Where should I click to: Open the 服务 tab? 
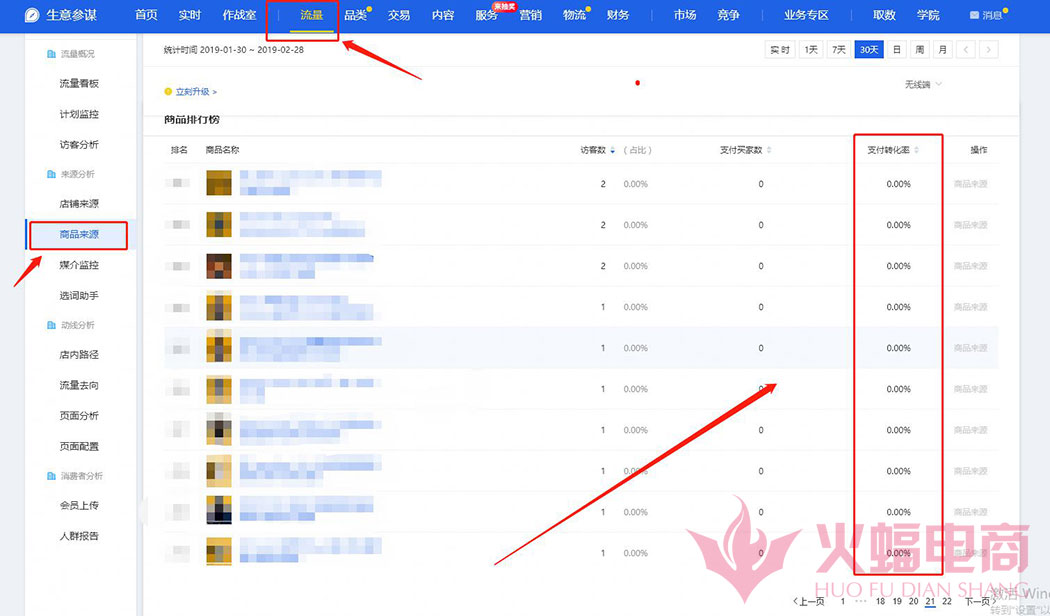click(x=486, y=15)
